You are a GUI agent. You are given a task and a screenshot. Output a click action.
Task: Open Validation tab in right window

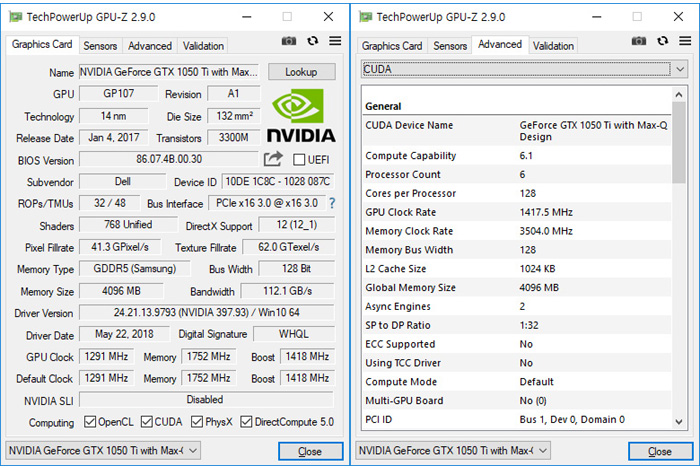tap(553, 46)
